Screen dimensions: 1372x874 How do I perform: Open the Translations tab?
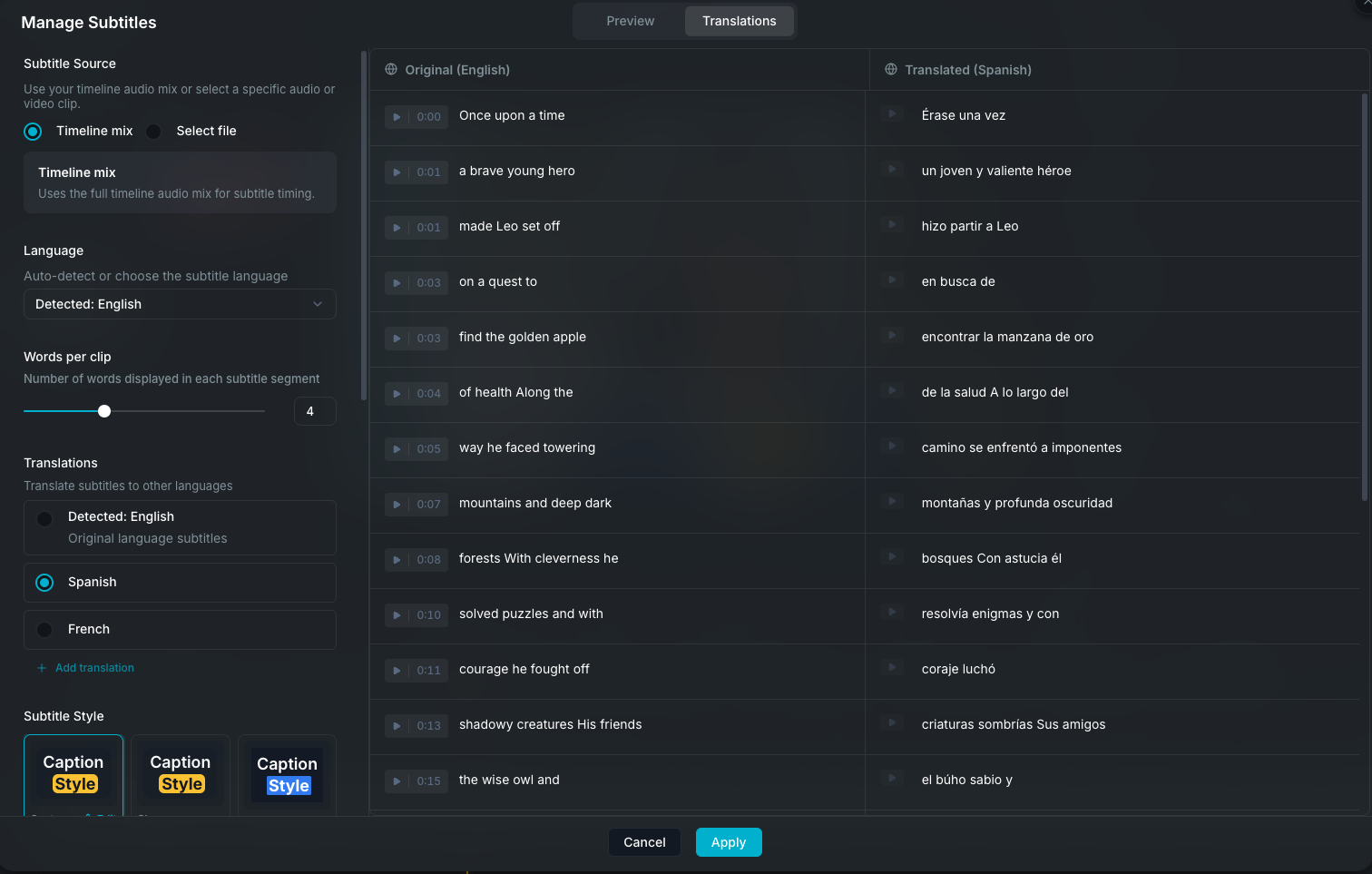coord(739,21)
